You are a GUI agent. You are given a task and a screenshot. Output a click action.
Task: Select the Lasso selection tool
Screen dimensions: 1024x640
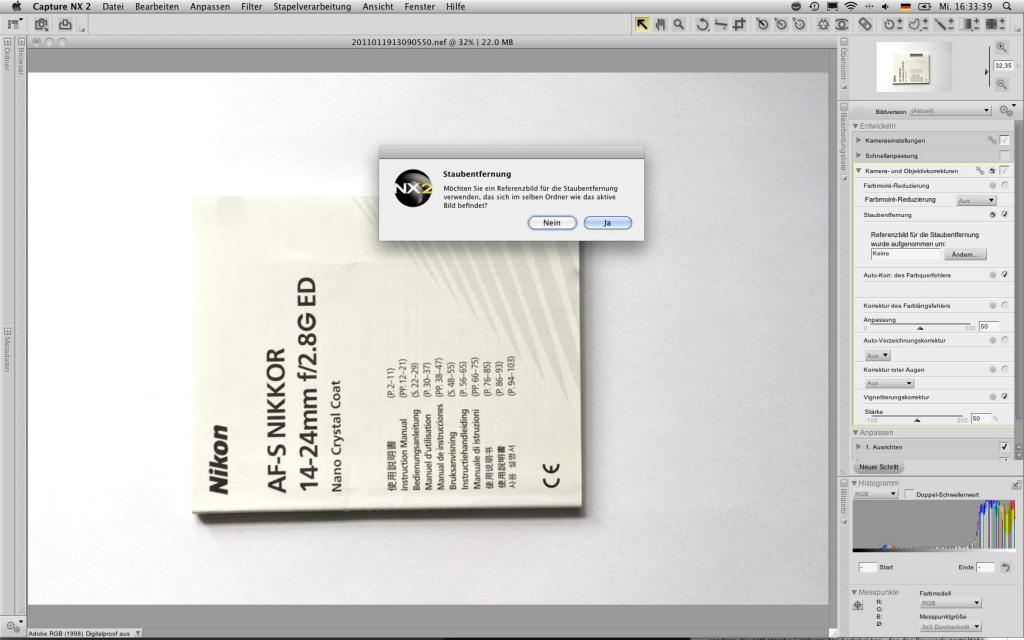coord(918,24)
